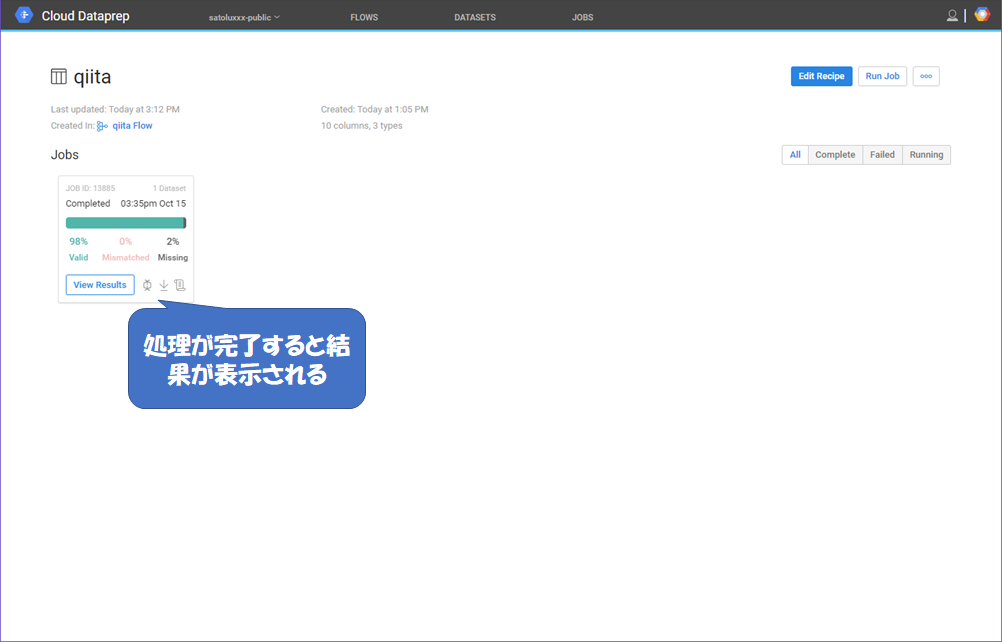
Task: Click the Cloud Dataprep logo icon
Action: coord(24,16)
